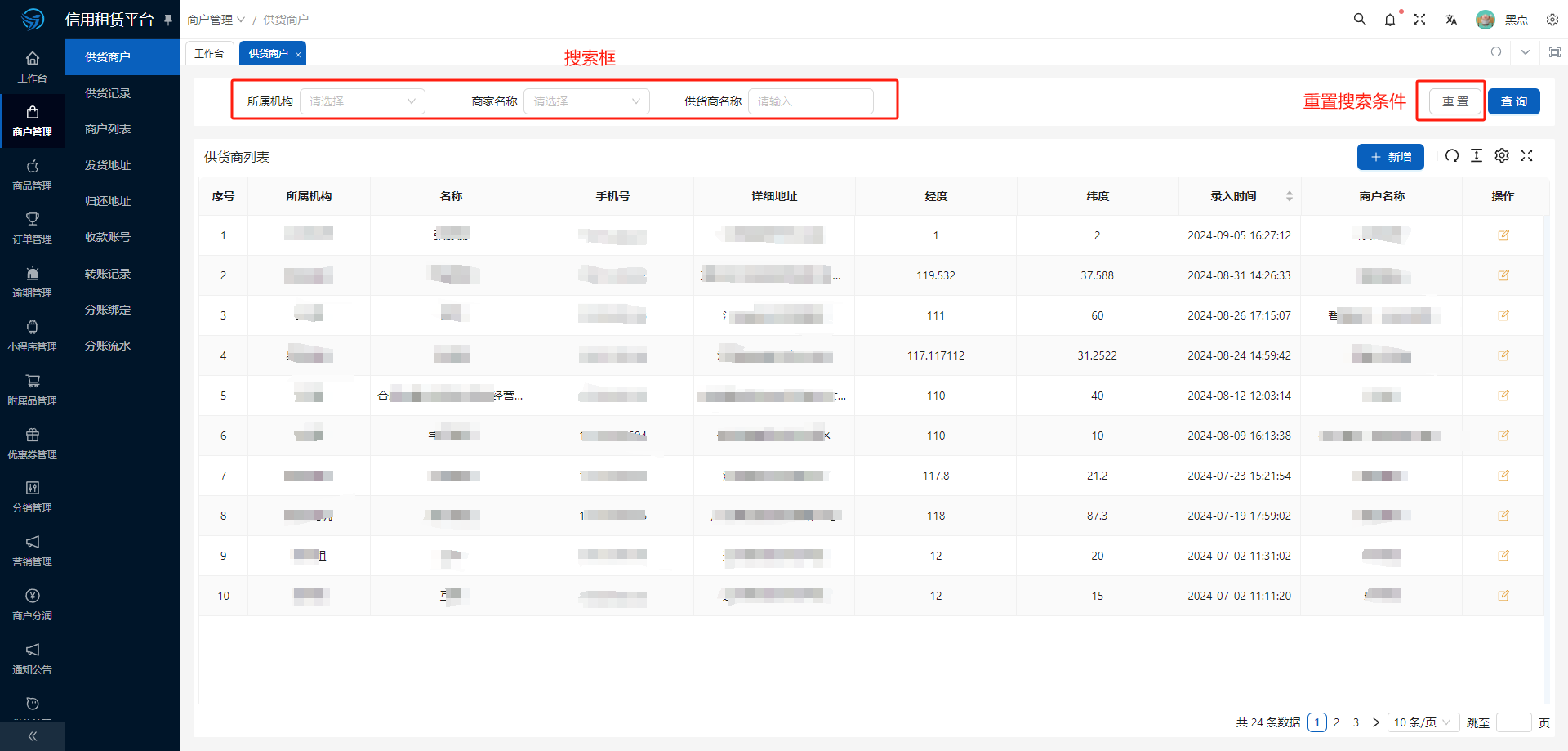The height and width of the screenshot is (751, 1568).
Task: Edit row 5 dated 2024-08-12 12:03:14
Action: coord(1503,396)
